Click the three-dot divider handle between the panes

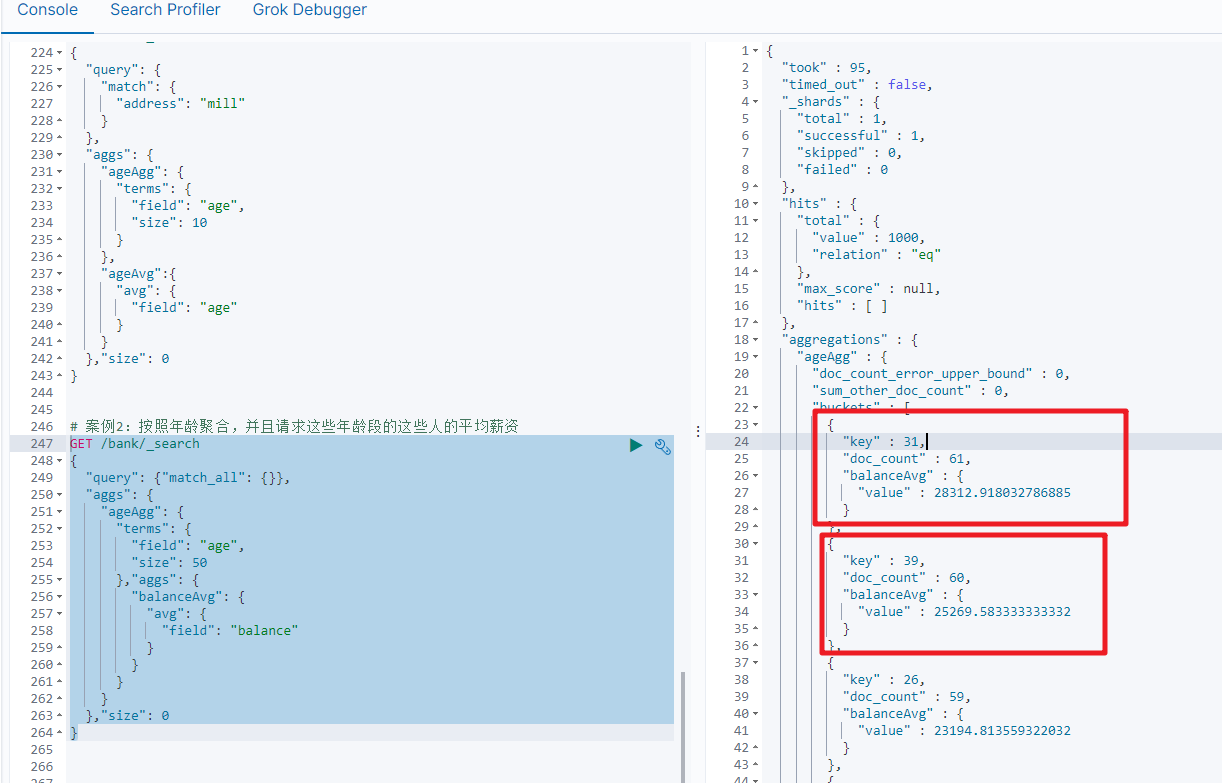click(x=697, y=430)
